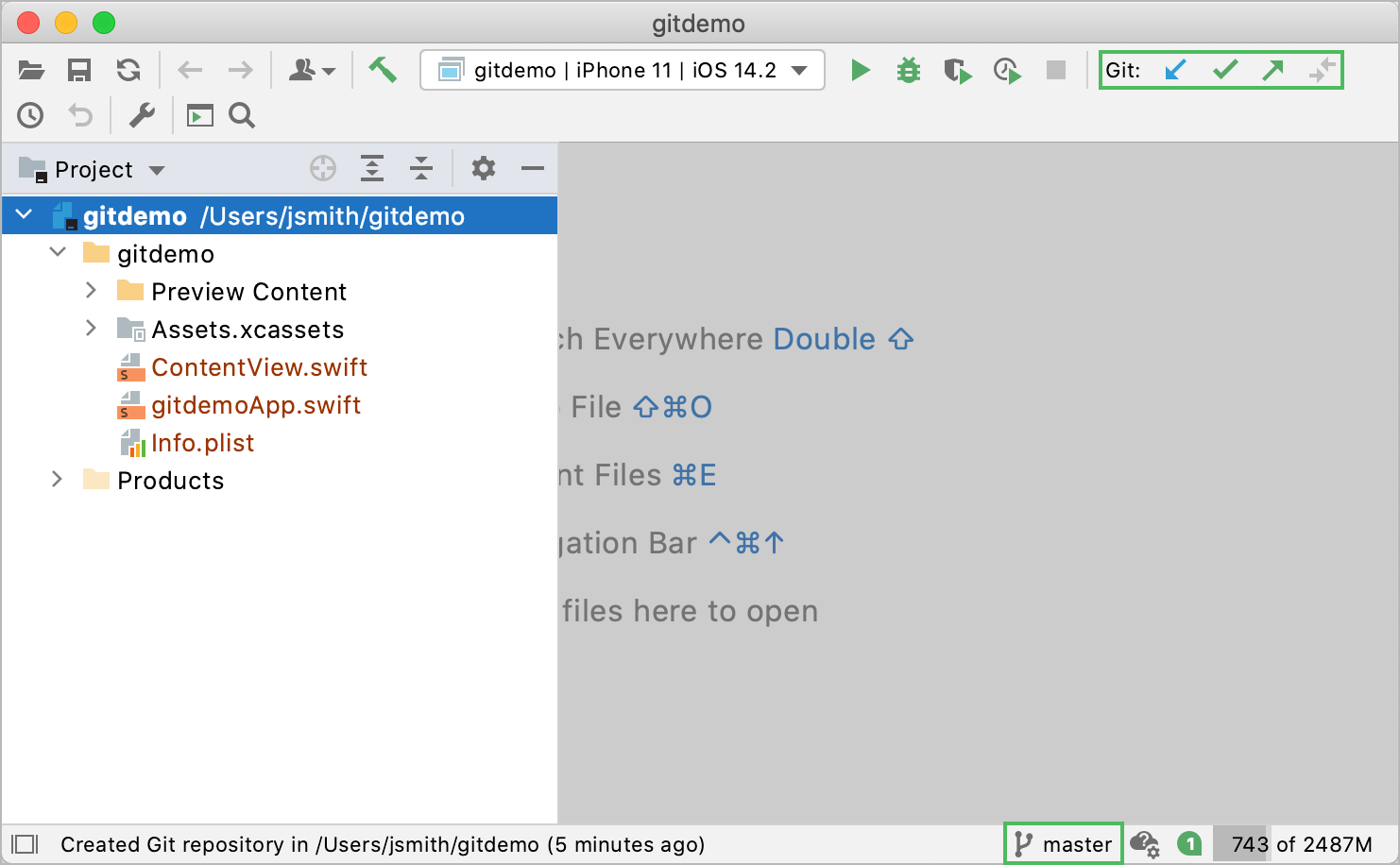Screen dimensions: 1400x865
Task: Commit changes with green checkmark
Action: (1225, 70)
